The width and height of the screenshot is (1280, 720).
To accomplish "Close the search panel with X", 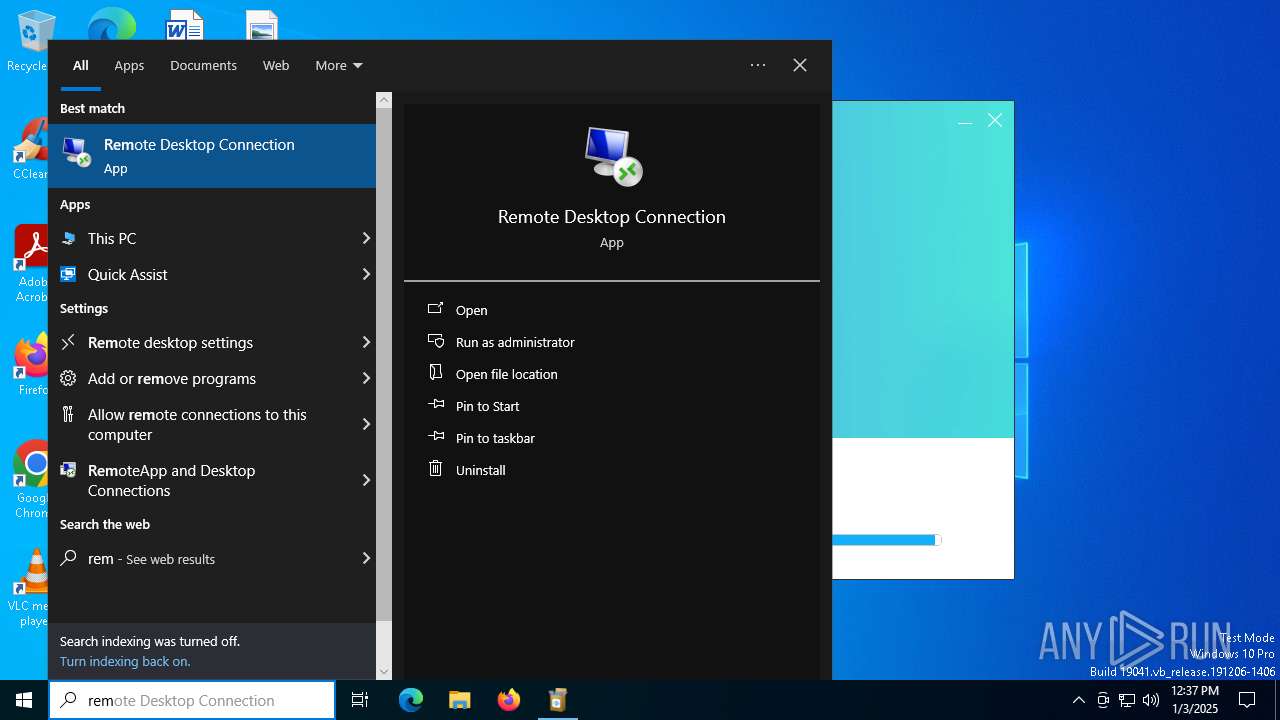I will point(800,65).
